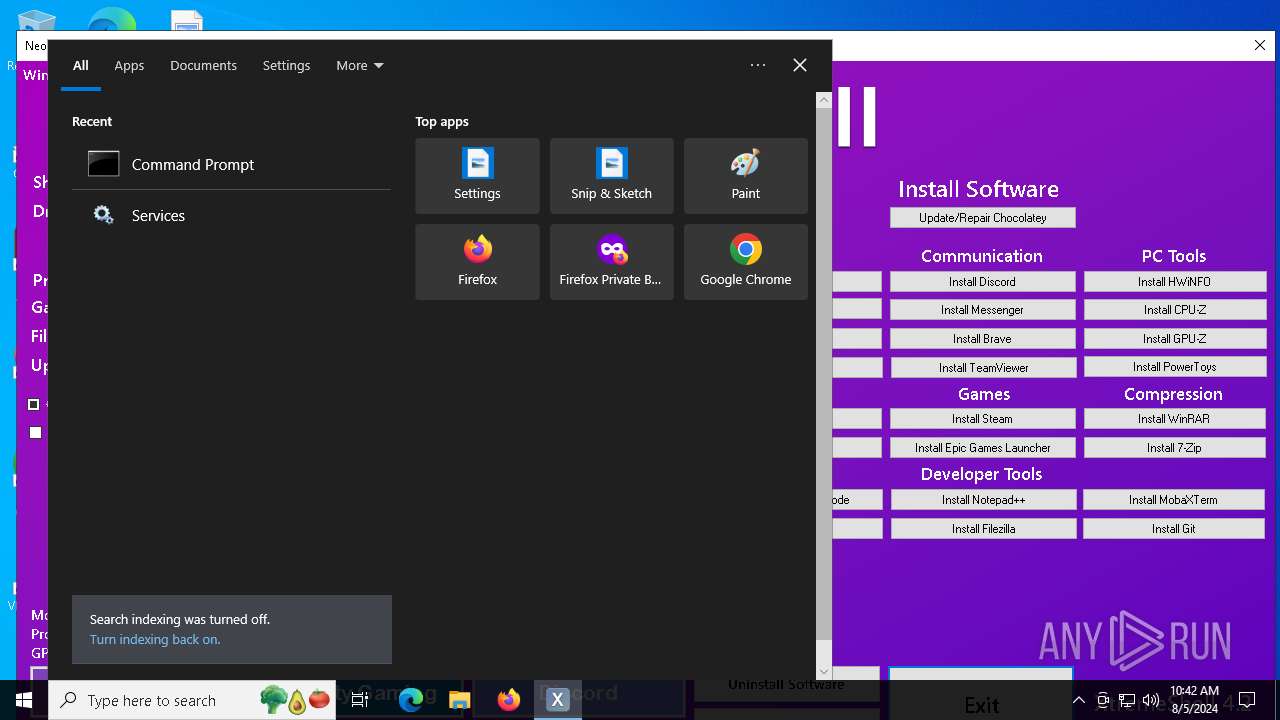This screenshot has height=720, width=1280.
Task: Click Install Discord button
Action: point(982,282)
